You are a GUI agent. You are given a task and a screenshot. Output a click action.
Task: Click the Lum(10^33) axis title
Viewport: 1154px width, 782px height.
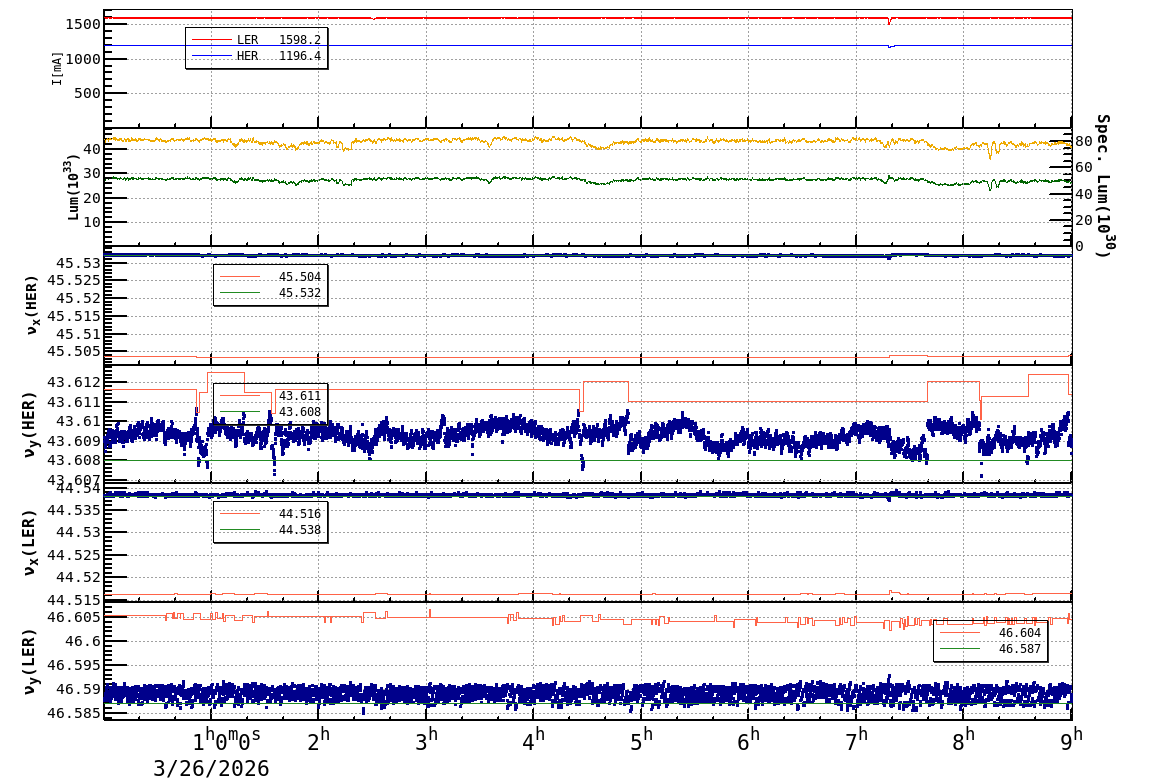(x=72, y=187)
